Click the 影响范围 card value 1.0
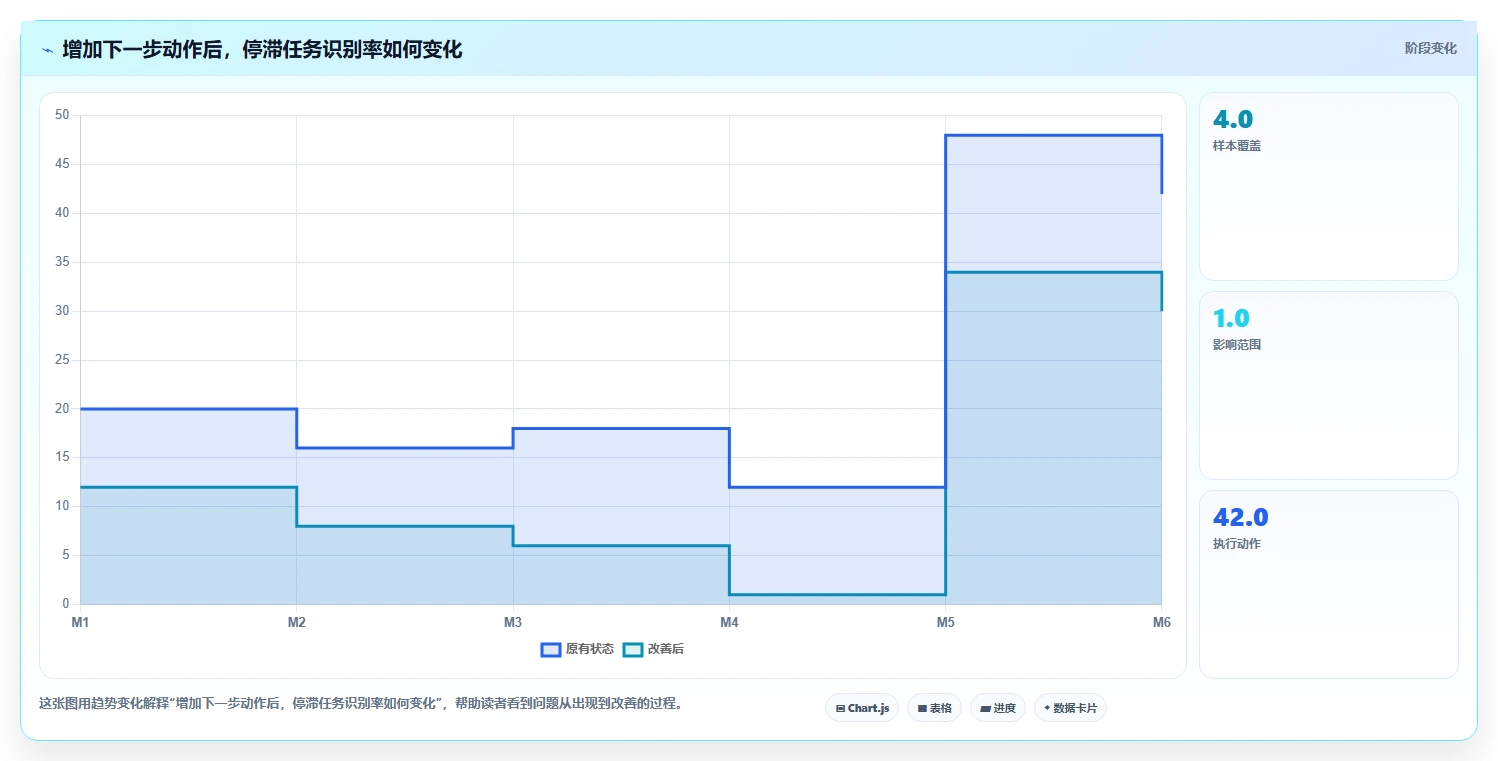Image resolution: width=1498 pixels, height=761 pixels. click(1231, 319)
